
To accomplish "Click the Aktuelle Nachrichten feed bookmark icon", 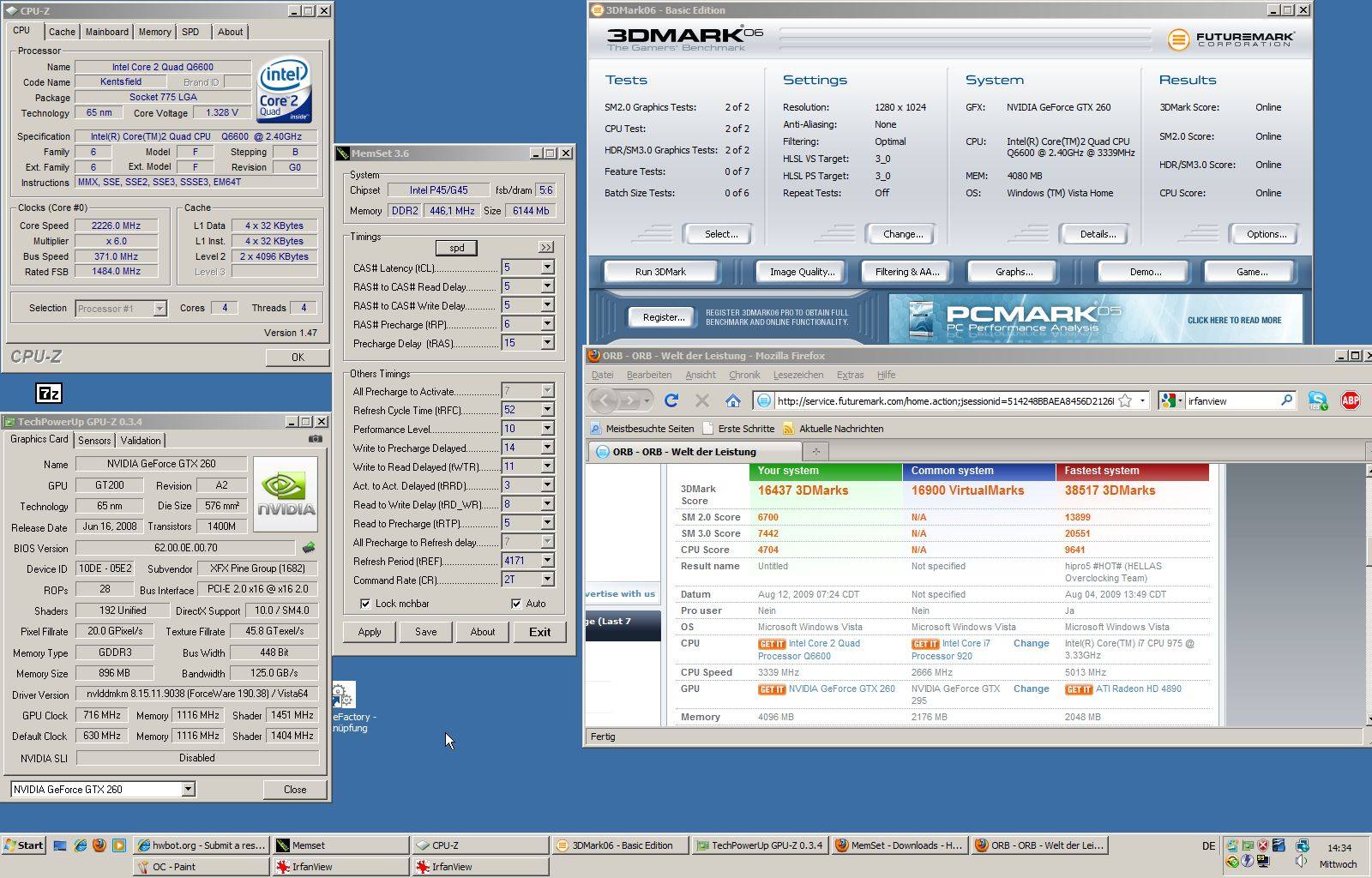I will click(788, 428).
